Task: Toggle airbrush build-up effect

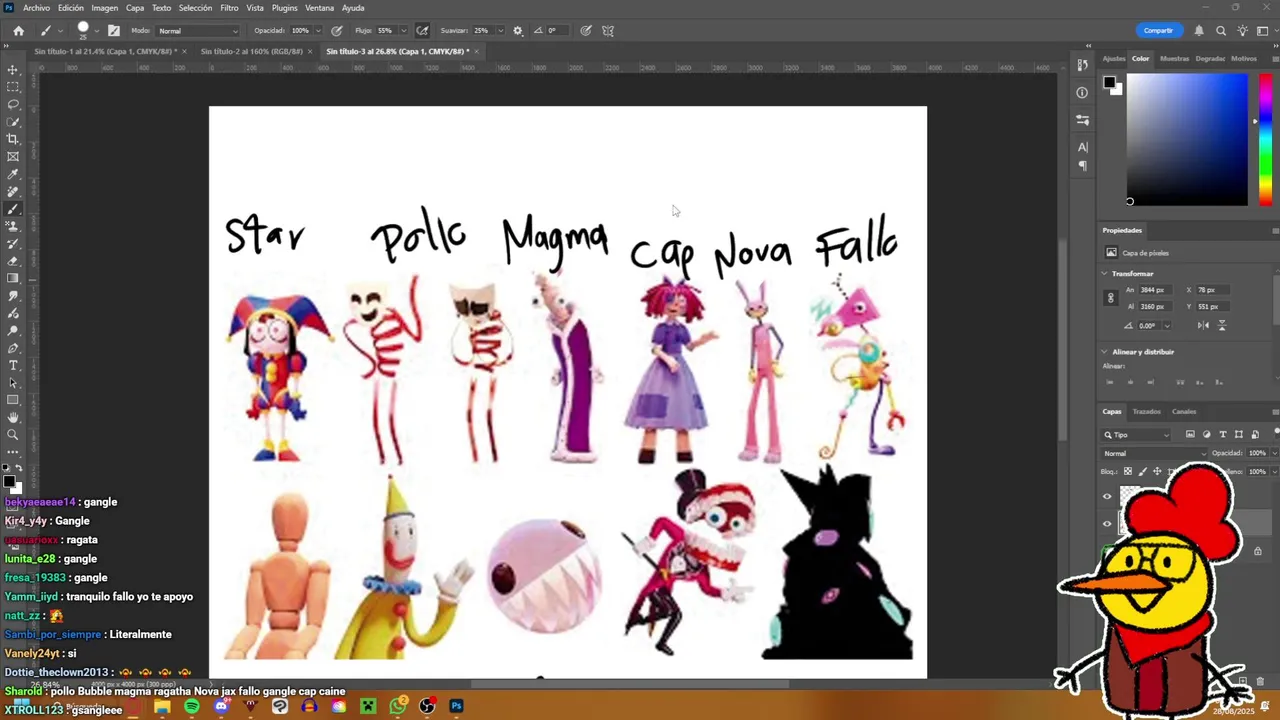Action: [x=423, y=30]
